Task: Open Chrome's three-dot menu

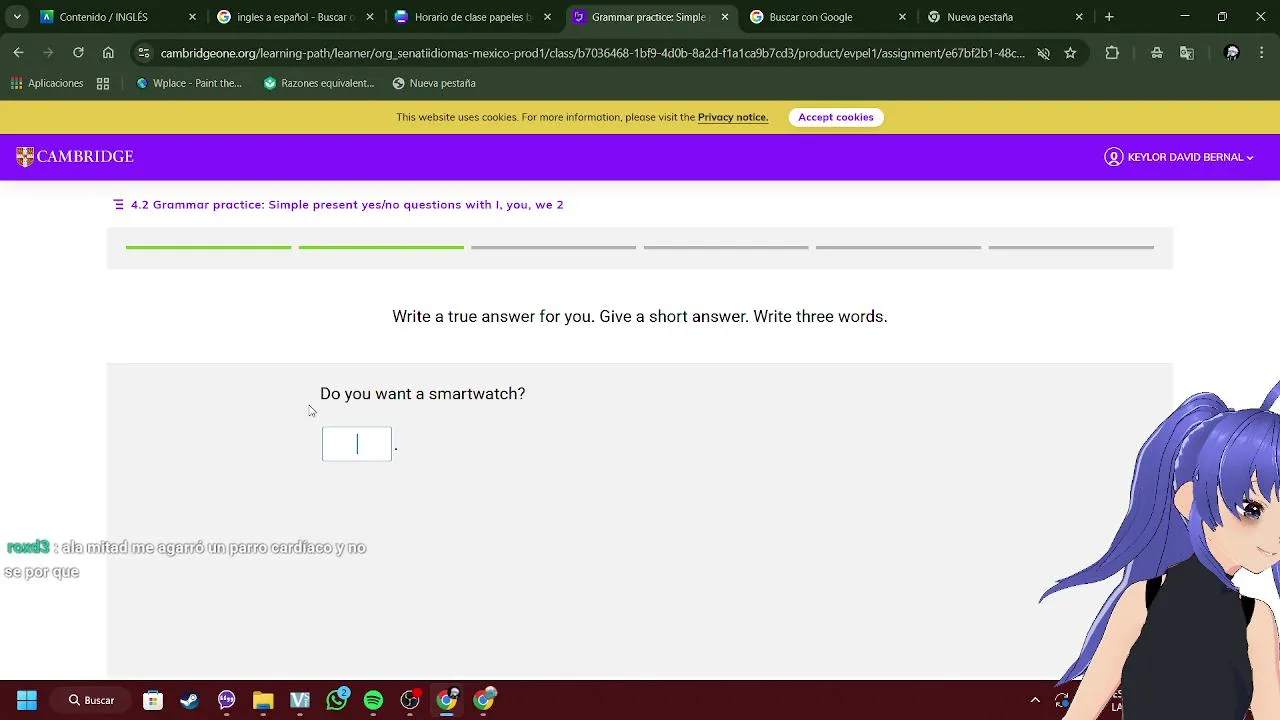Action: pyautogui.click(x=1262, y=53)
